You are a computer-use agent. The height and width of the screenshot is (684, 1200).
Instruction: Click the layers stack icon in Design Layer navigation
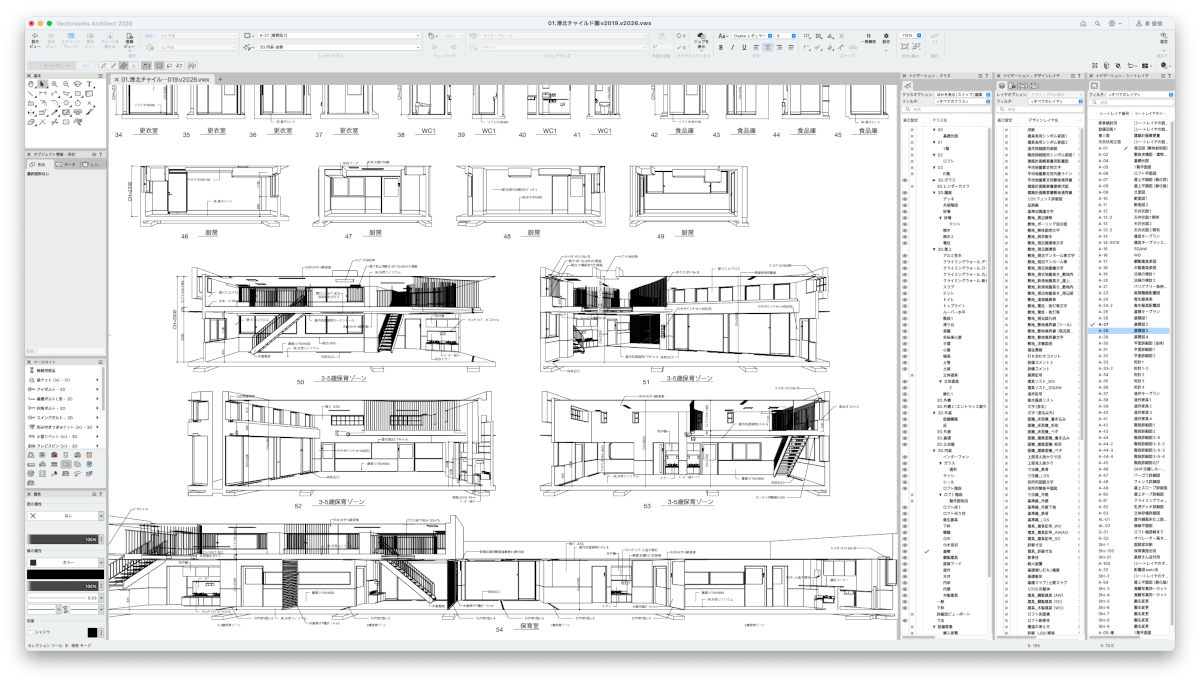point(1001,85)
